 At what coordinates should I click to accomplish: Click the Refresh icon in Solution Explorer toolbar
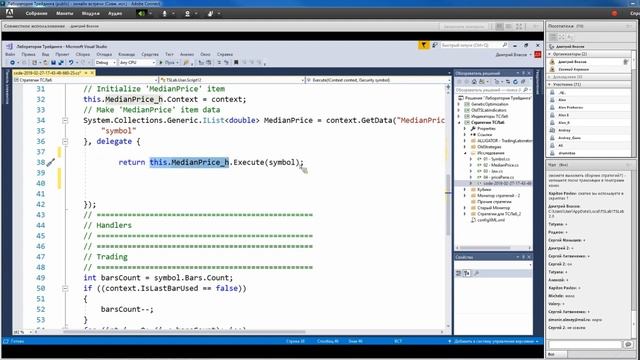click(515, 82)
